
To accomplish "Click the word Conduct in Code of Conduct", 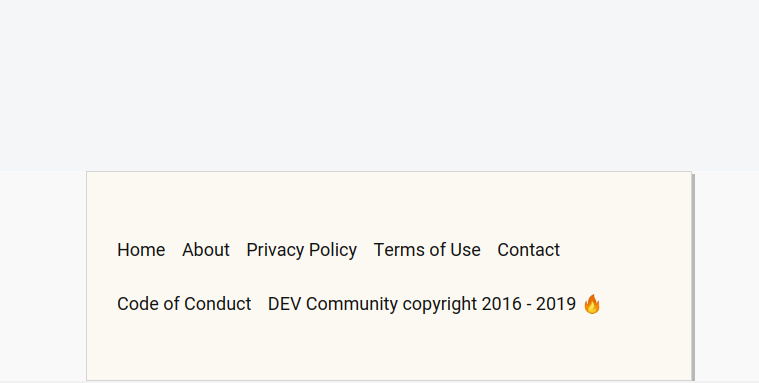I will click(x=218, y=304).
